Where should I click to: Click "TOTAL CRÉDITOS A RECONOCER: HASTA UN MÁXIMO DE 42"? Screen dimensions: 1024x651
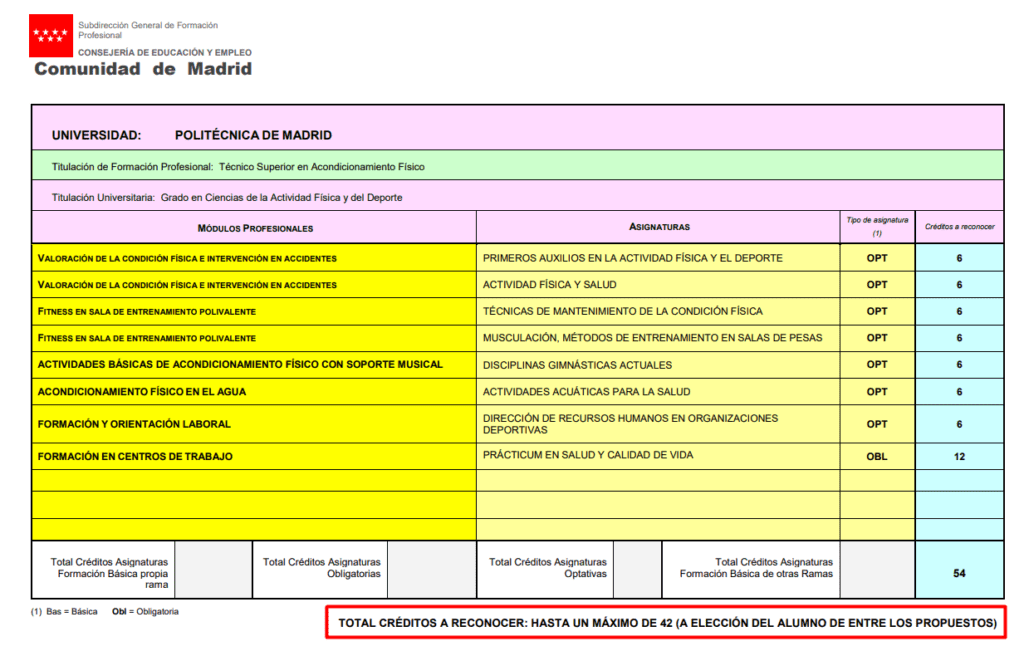coord(667,623)
